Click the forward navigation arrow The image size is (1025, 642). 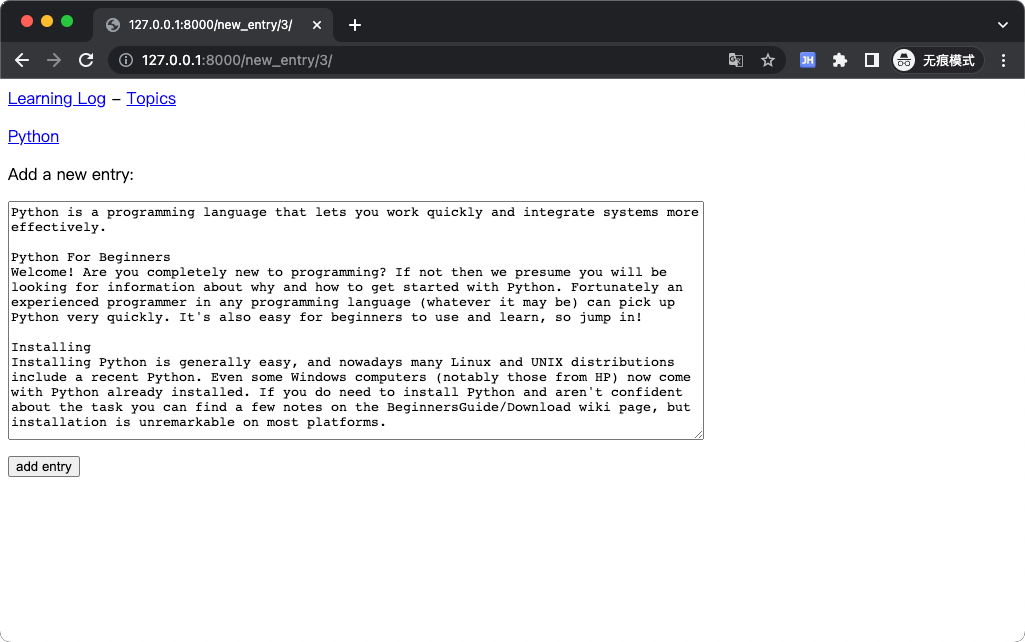point(54,60)
